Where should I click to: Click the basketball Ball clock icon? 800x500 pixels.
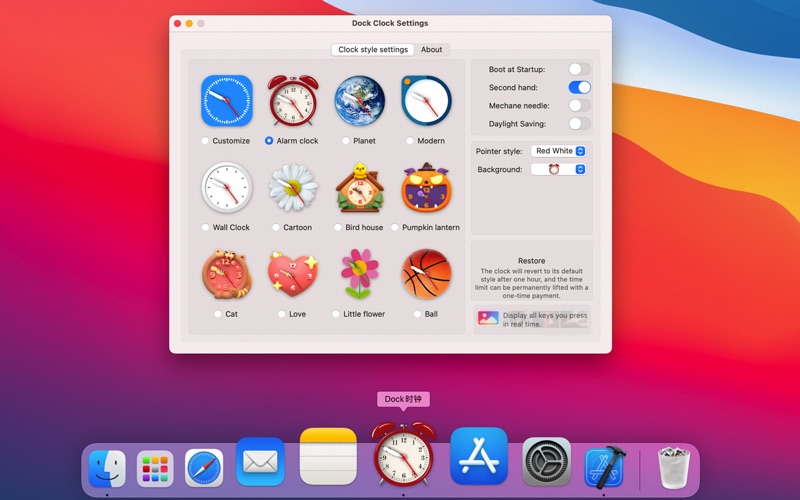426,274
